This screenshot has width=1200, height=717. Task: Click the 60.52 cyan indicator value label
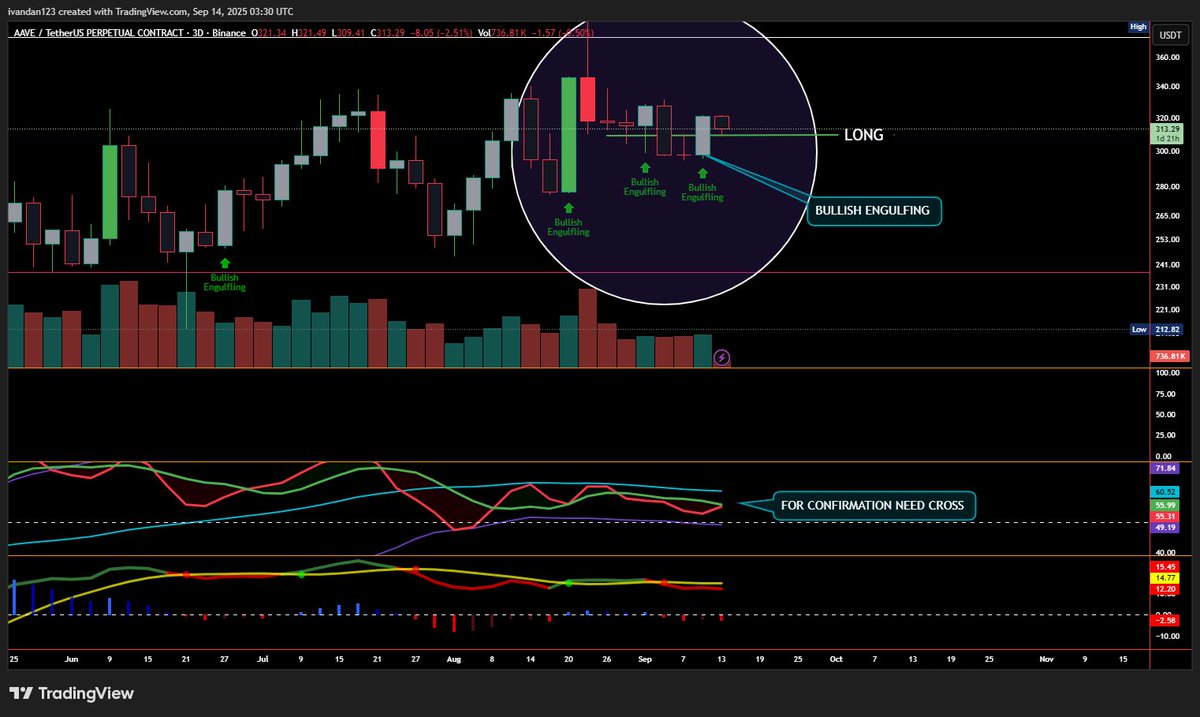click(x=1163, y=491)
